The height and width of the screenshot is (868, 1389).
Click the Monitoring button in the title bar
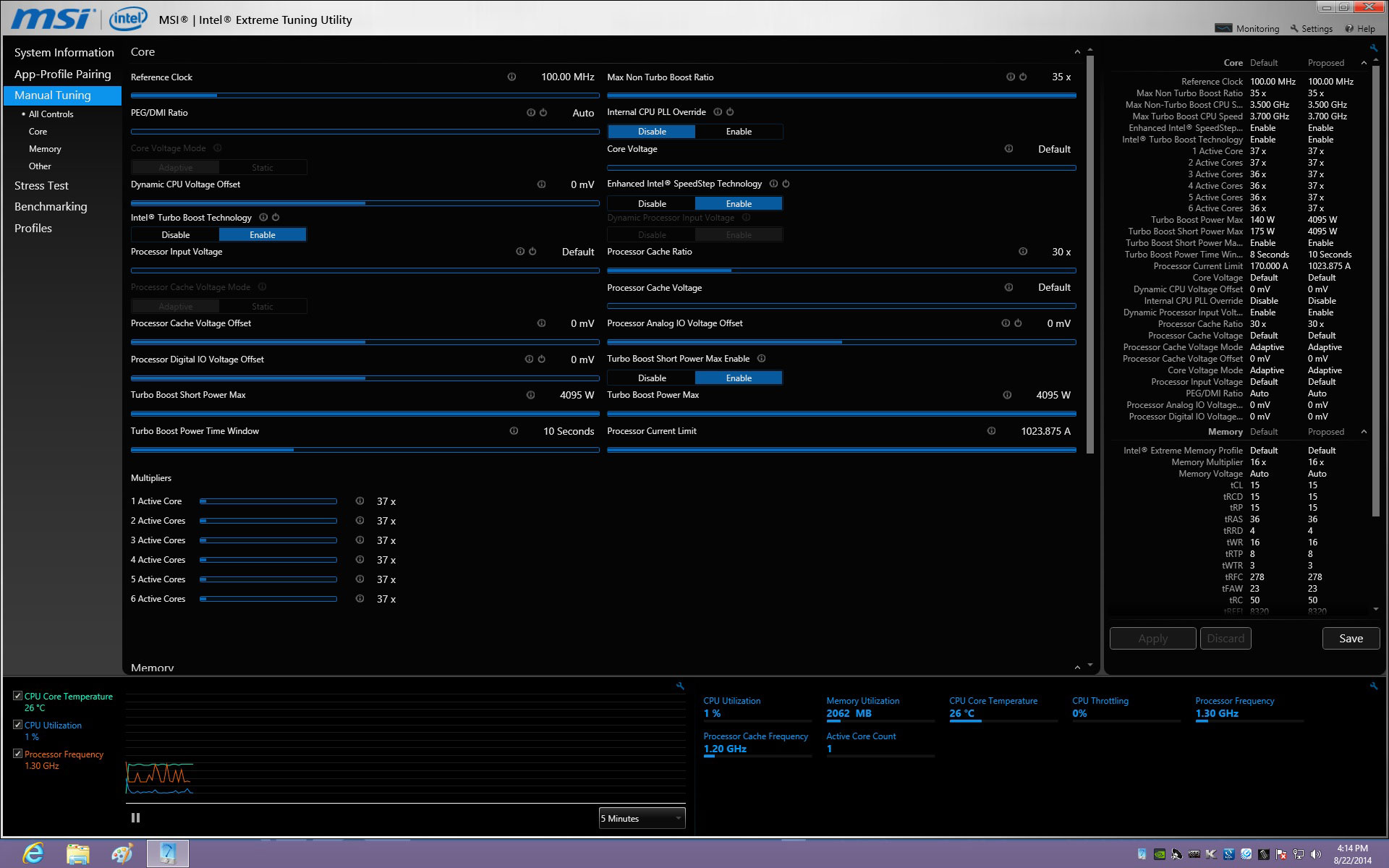click(x=1247, y=28)
